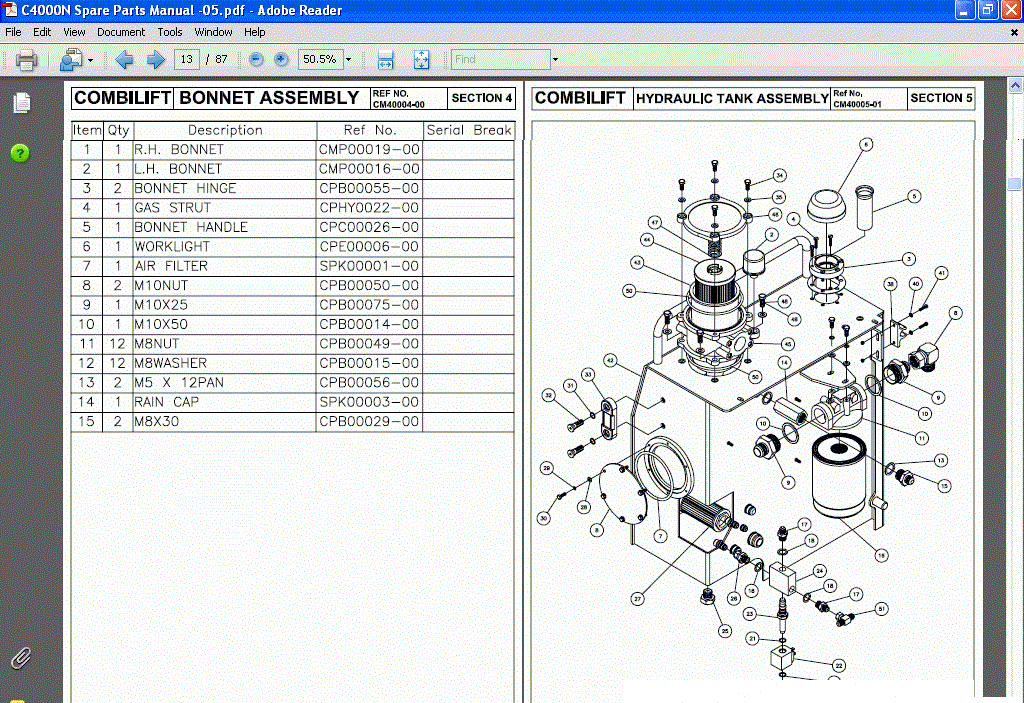Open the View menu
This screenshot has width=1024, height=703.
[74, 31]
